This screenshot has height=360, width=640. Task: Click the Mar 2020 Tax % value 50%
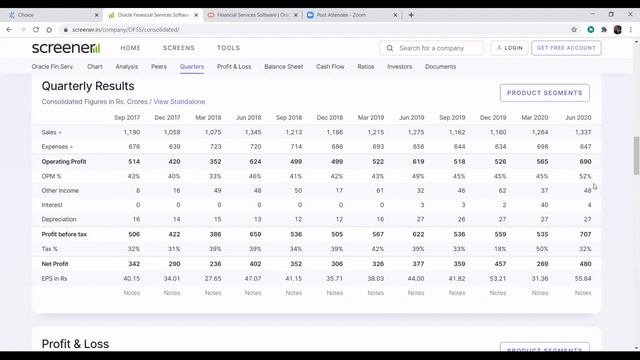coord(542,249)
